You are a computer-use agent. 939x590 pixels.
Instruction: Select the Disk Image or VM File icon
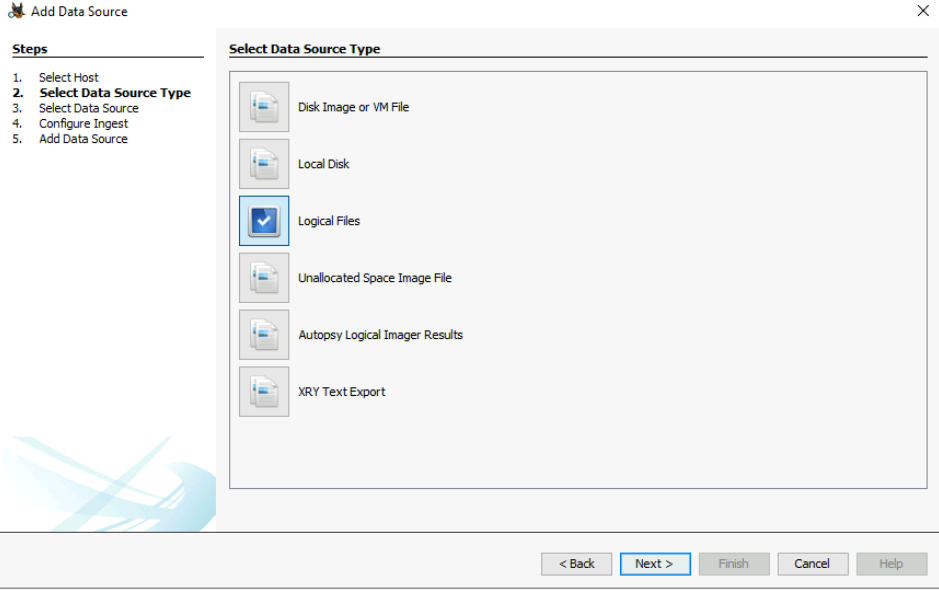tap(264, 107)
